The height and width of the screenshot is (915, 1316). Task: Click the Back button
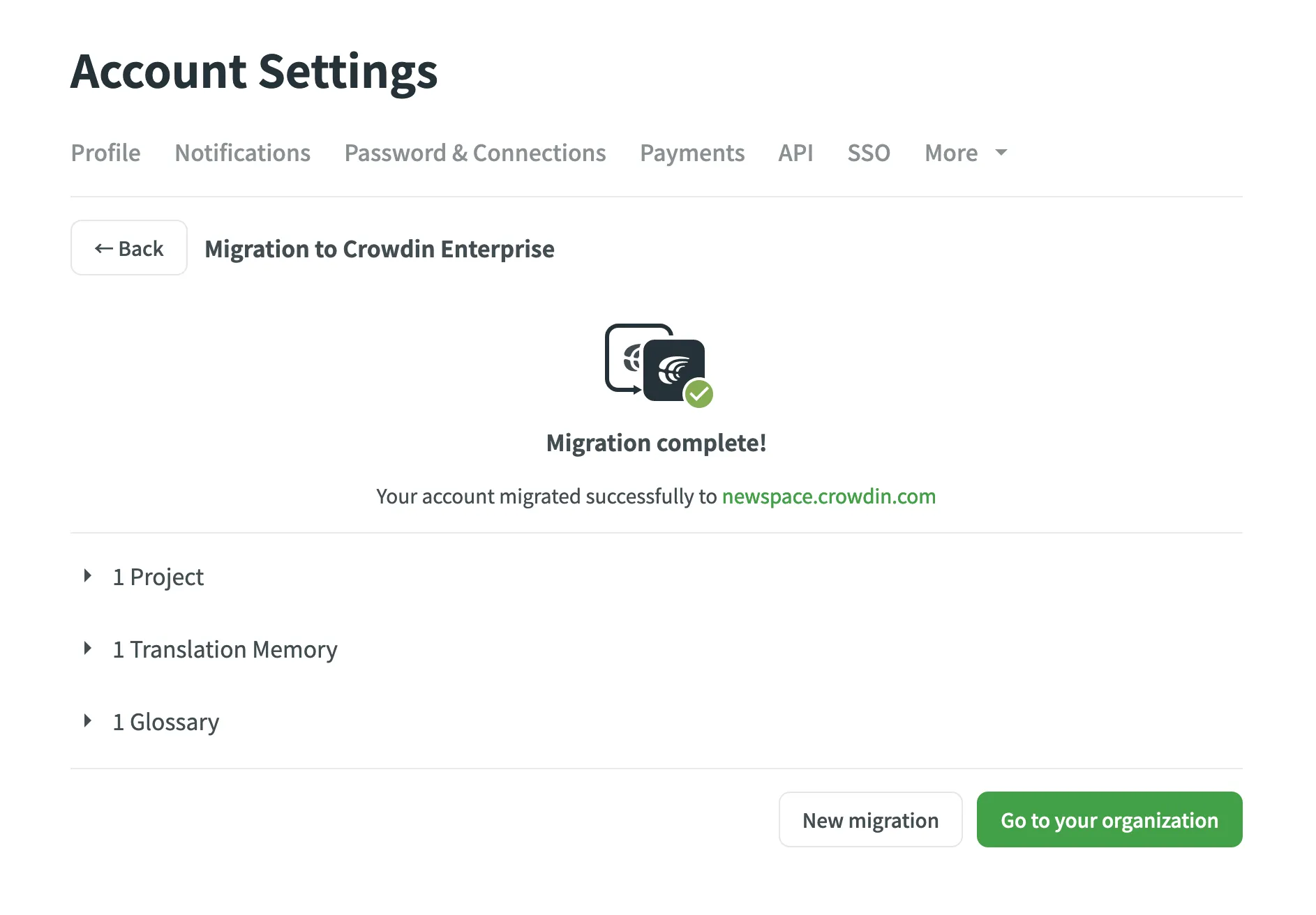point(128,248)
